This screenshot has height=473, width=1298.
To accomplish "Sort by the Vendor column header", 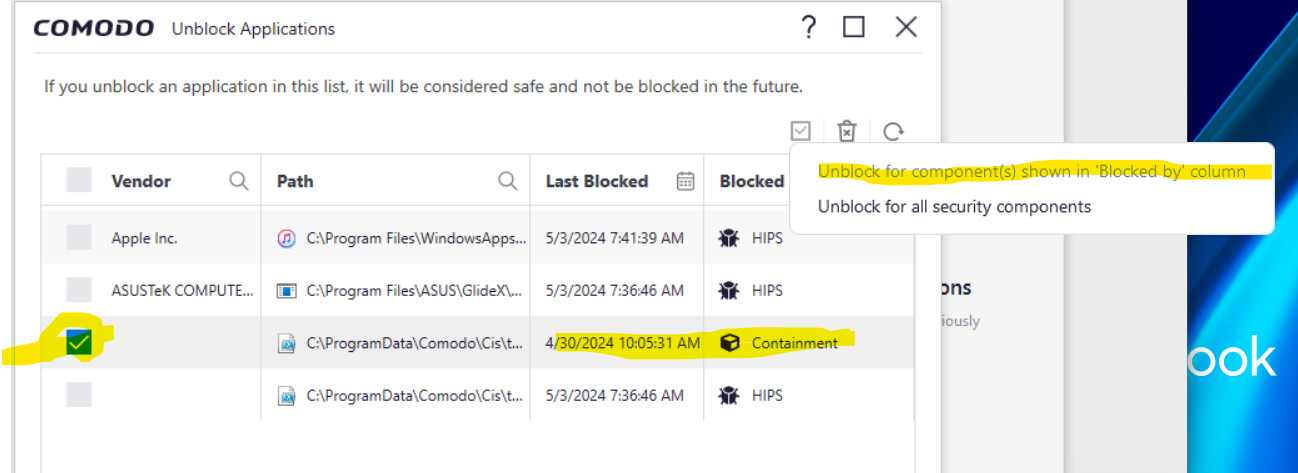I will coord(141,181).
